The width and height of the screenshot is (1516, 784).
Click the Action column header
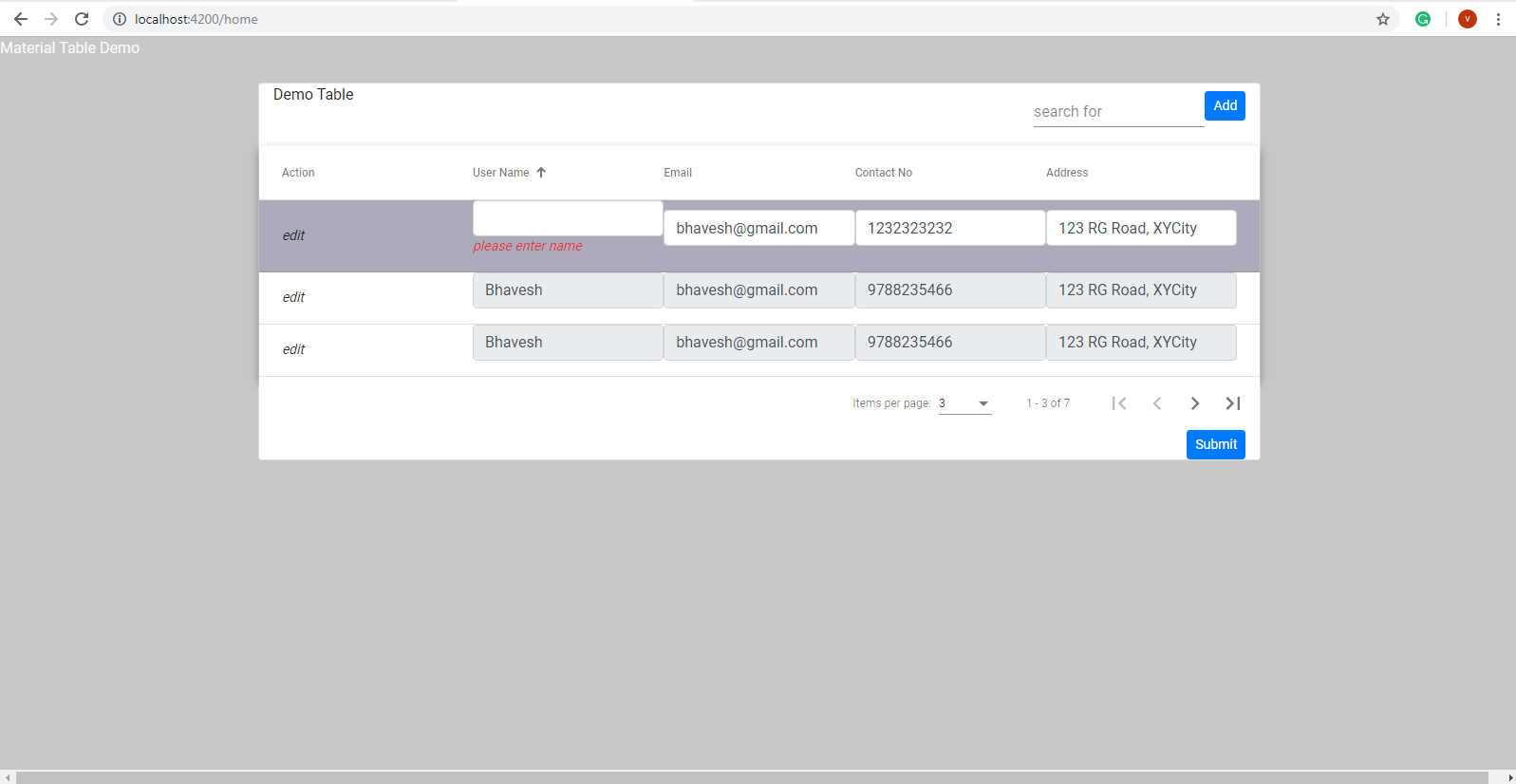pos(298,173)
